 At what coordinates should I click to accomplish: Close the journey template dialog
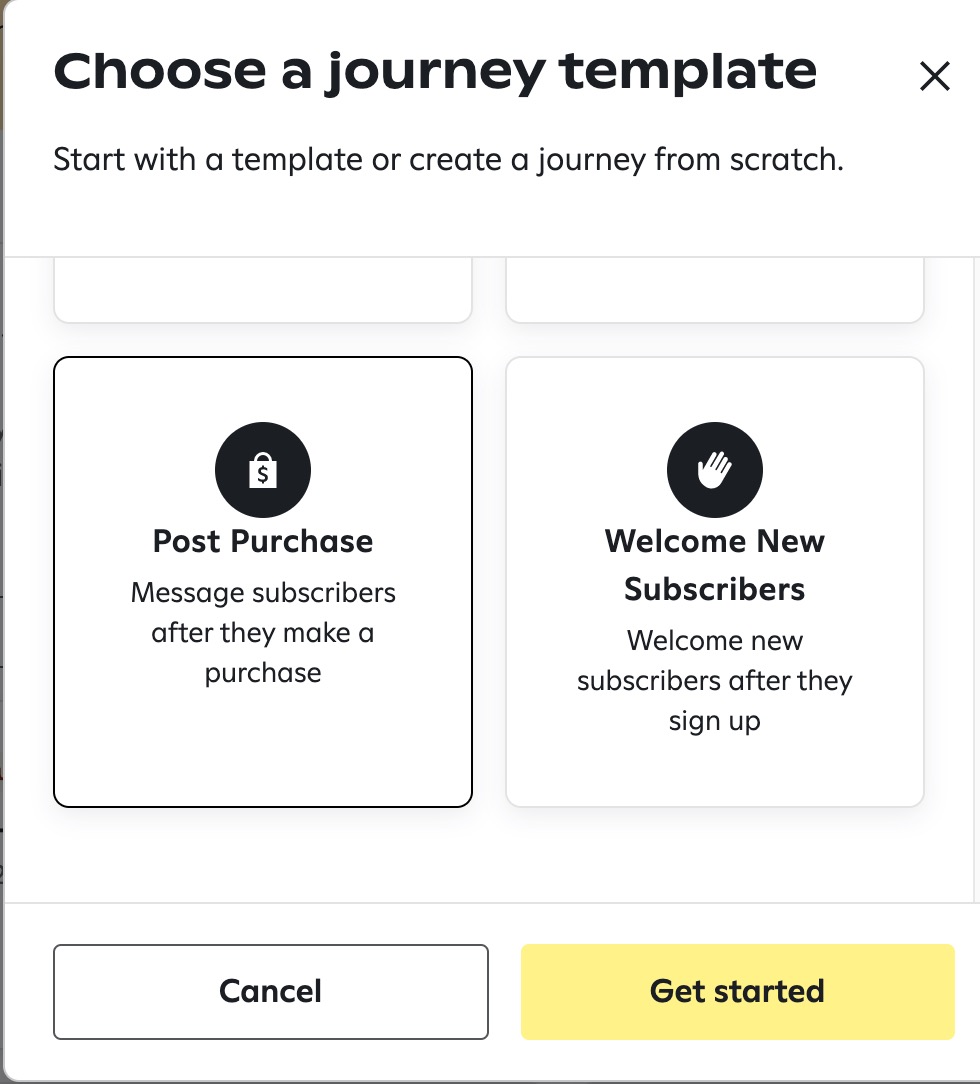tap(934, 76)
